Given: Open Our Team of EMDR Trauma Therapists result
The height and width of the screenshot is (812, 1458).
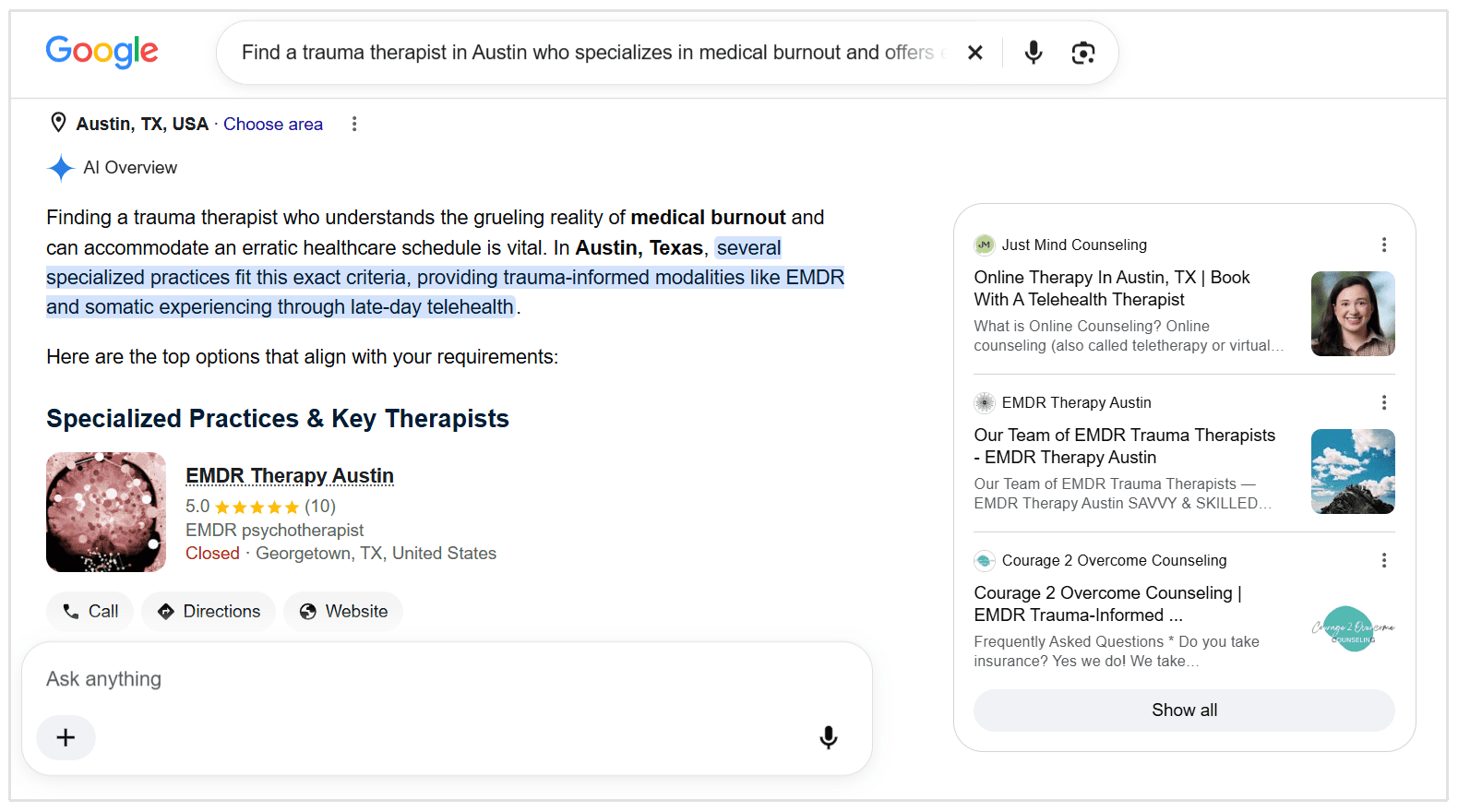Looking at the screenshot, I should point(1124,446).
